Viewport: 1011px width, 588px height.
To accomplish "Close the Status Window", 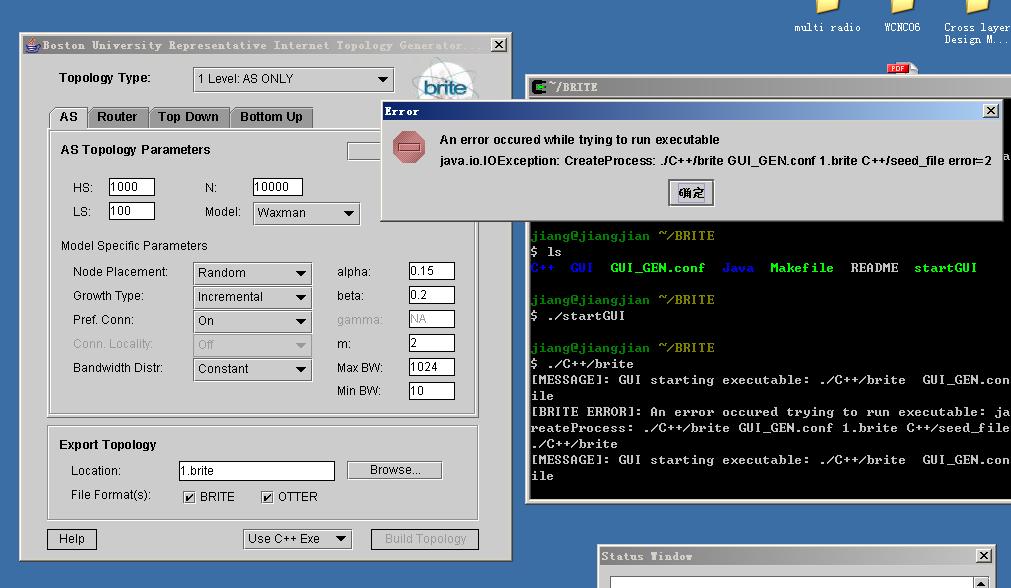I will coord(984,556).
